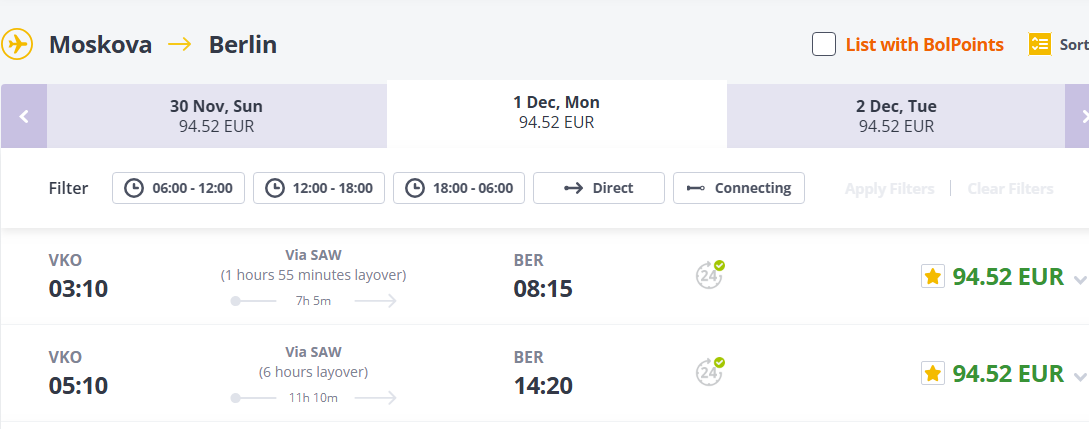Screen dimensions: 1089x429
Task: Toggle the 06:00 - 12:00 time filter
Action: coord(179,188)
